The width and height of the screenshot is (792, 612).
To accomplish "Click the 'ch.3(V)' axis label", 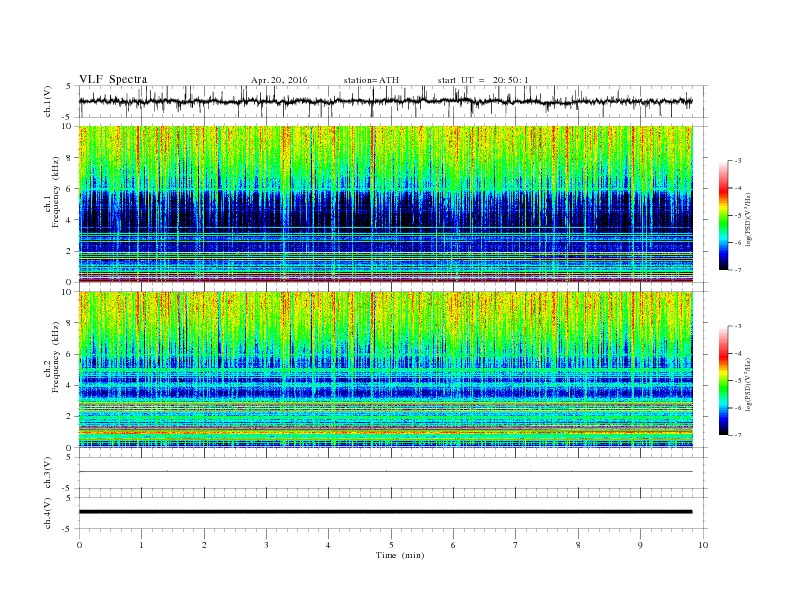I will 48,473.
